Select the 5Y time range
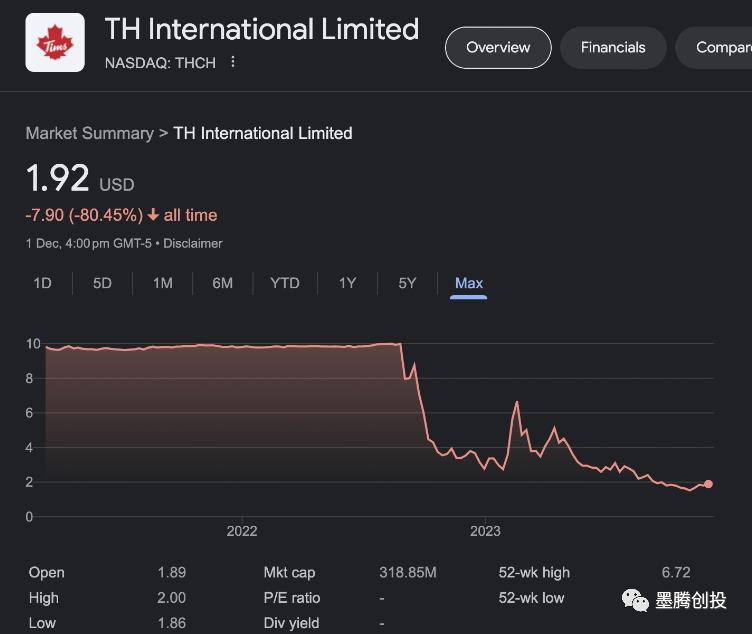Screen dimensions: 752x634 [x=407, y=283]
